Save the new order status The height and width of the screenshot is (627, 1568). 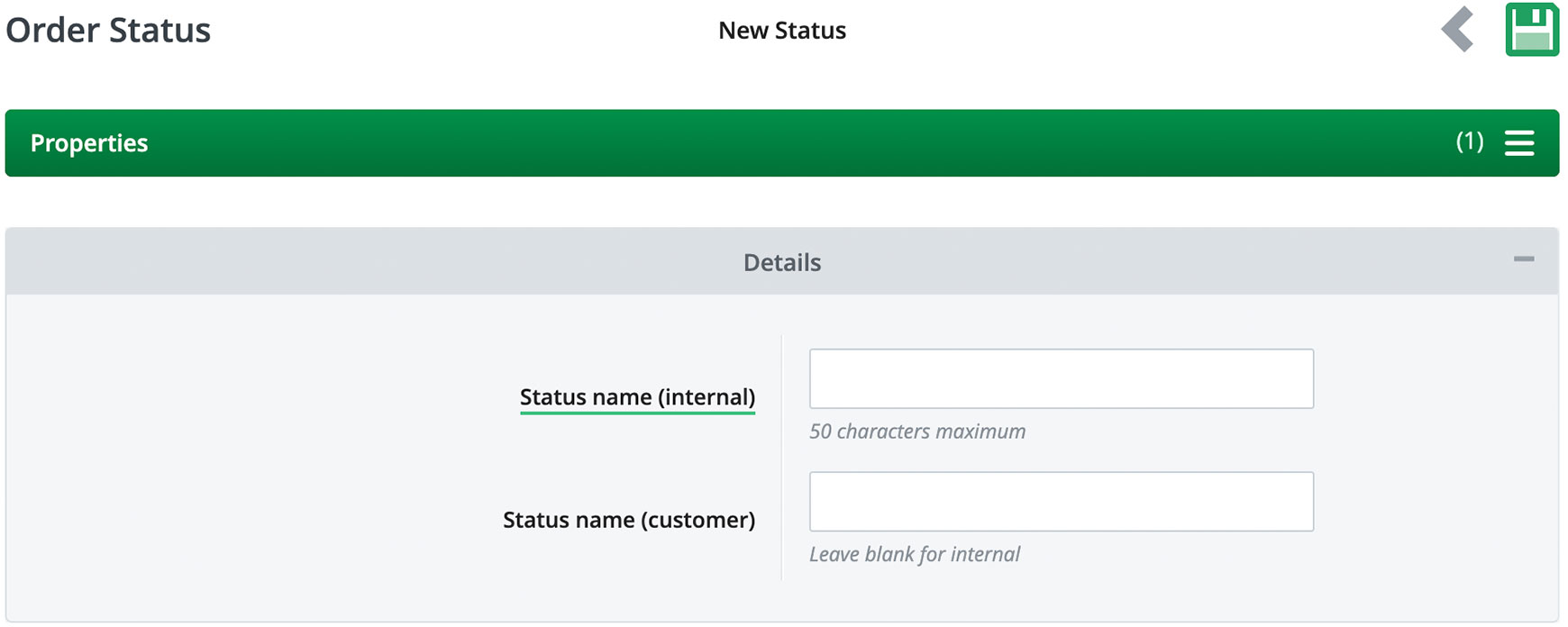[x=1531, y=30]
